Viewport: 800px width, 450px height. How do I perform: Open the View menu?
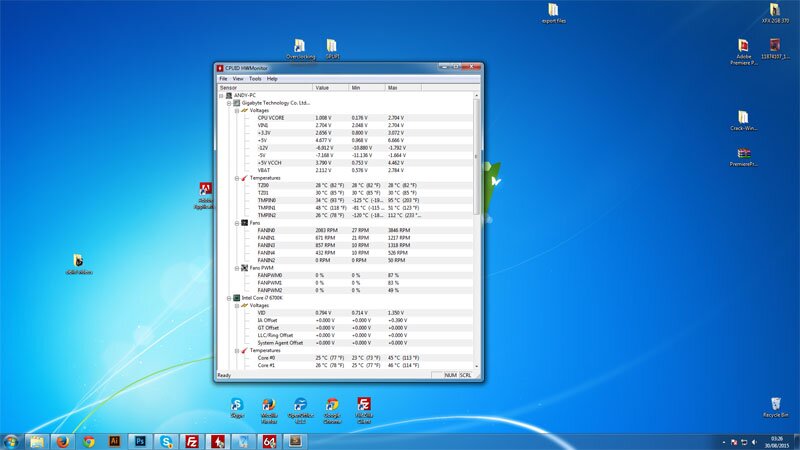pyautogui.click(x=238, y=79)
